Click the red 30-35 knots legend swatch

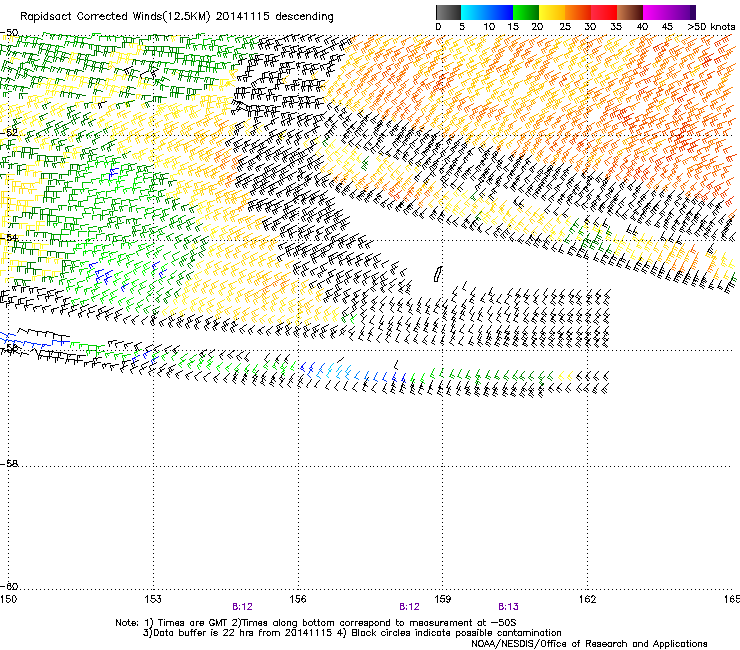coord(604,12)
